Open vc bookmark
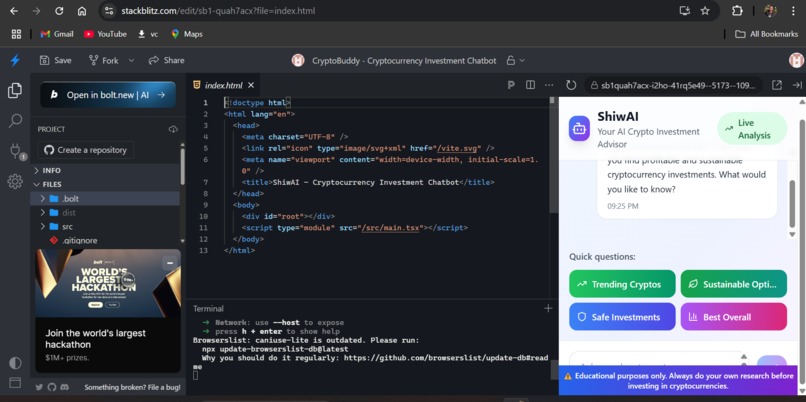Image resolution: width=806 pixels, height=402 pixels. [x=148, y=34]
